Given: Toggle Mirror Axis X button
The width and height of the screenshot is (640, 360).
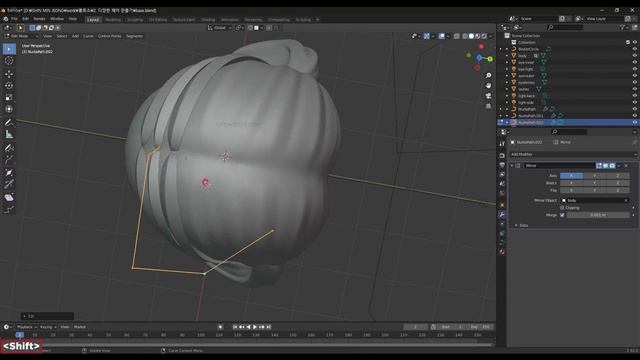Looking at the screenshot, I should coord(571,176).
